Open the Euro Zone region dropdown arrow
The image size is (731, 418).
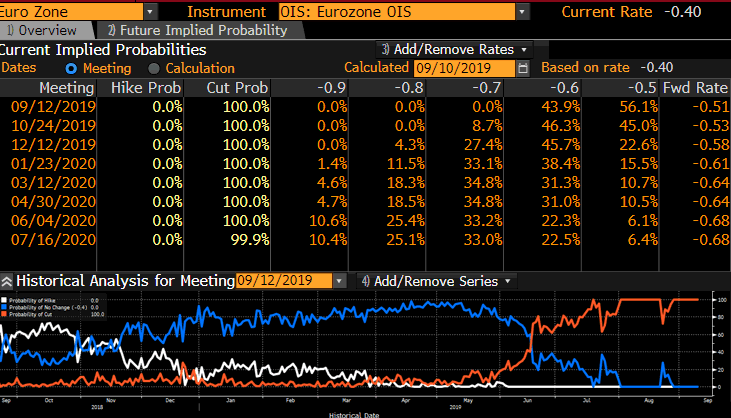tap(150, 12)
